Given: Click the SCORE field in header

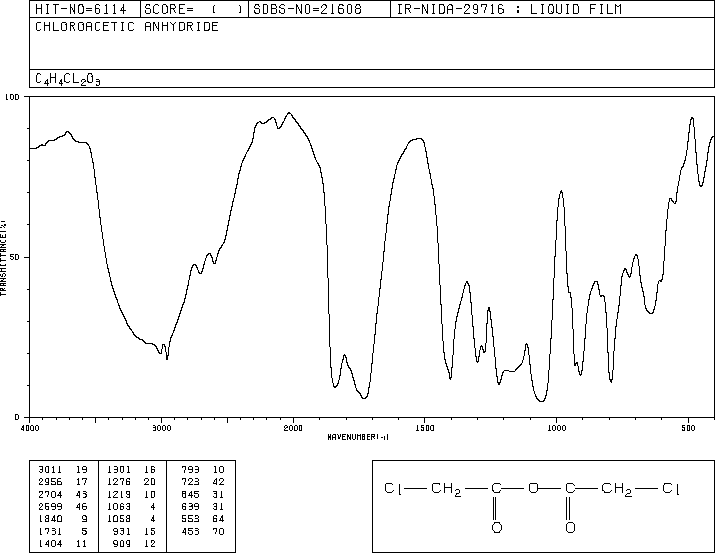Looking at the screenshot, I should (x=194, y=9).
